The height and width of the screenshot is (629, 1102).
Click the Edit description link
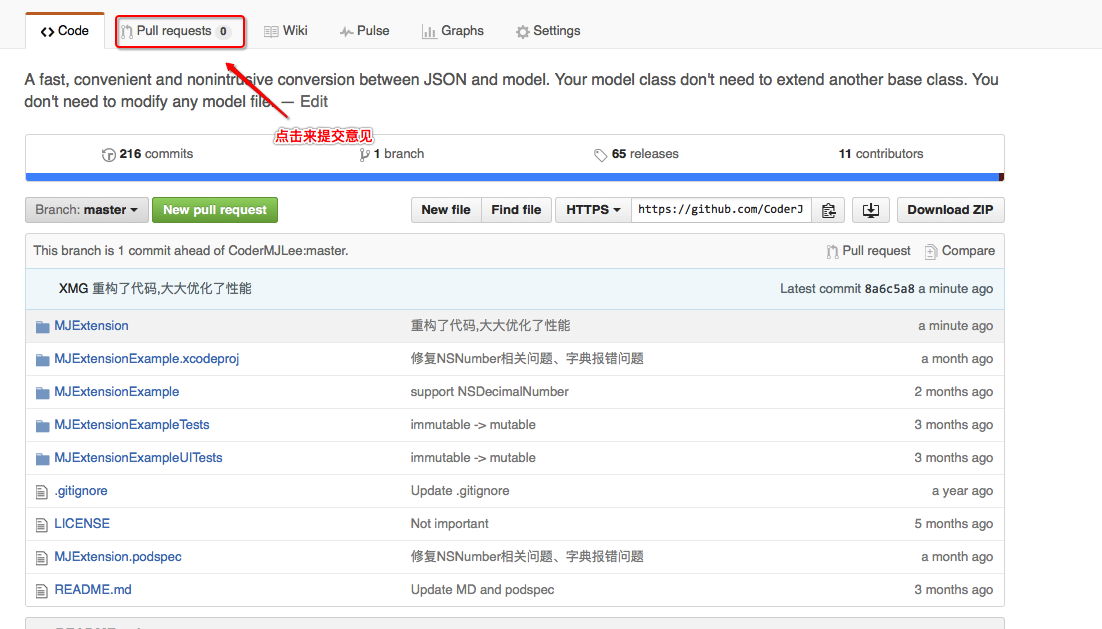[x=313, y=101]
